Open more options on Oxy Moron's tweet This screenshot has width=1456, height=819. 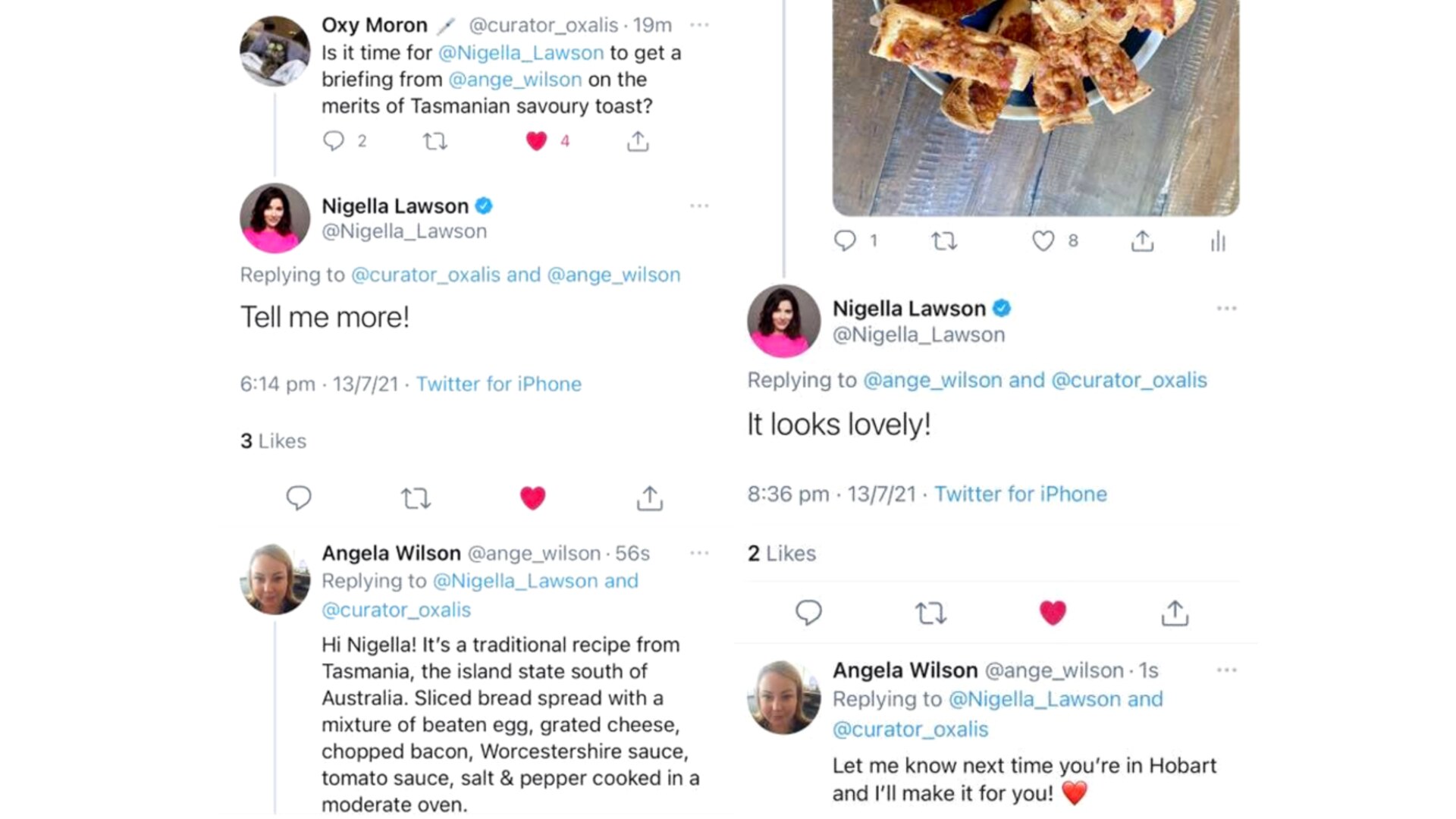(x=699, y=25)
